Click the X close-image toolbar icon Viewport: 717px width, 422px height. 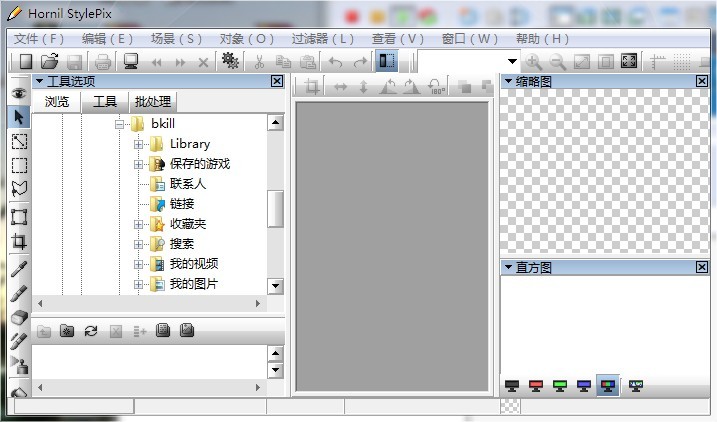tap(203, 63)
